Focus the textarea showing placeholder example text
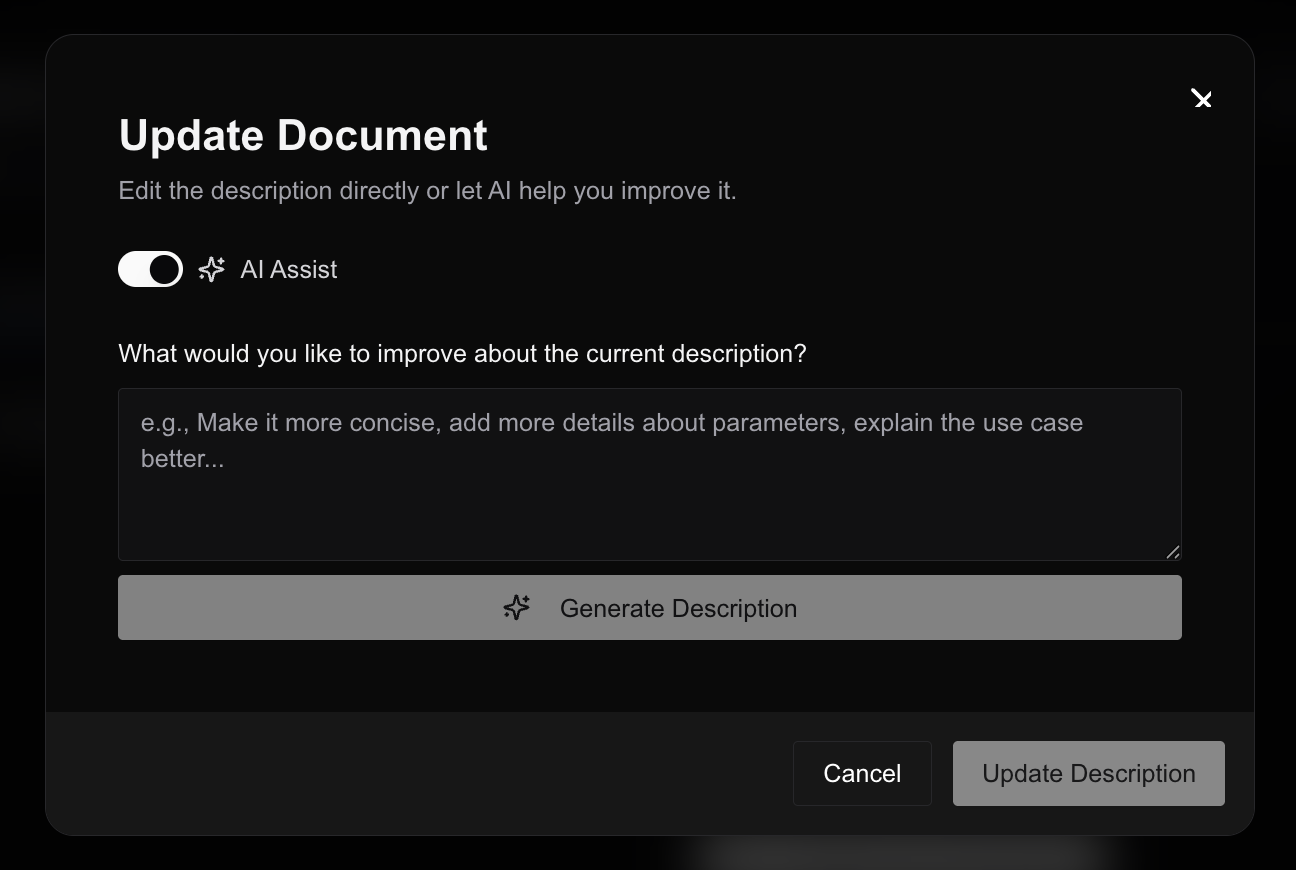Image resolution: width=1296 pixels, height=870 pixels. point(649,474)
